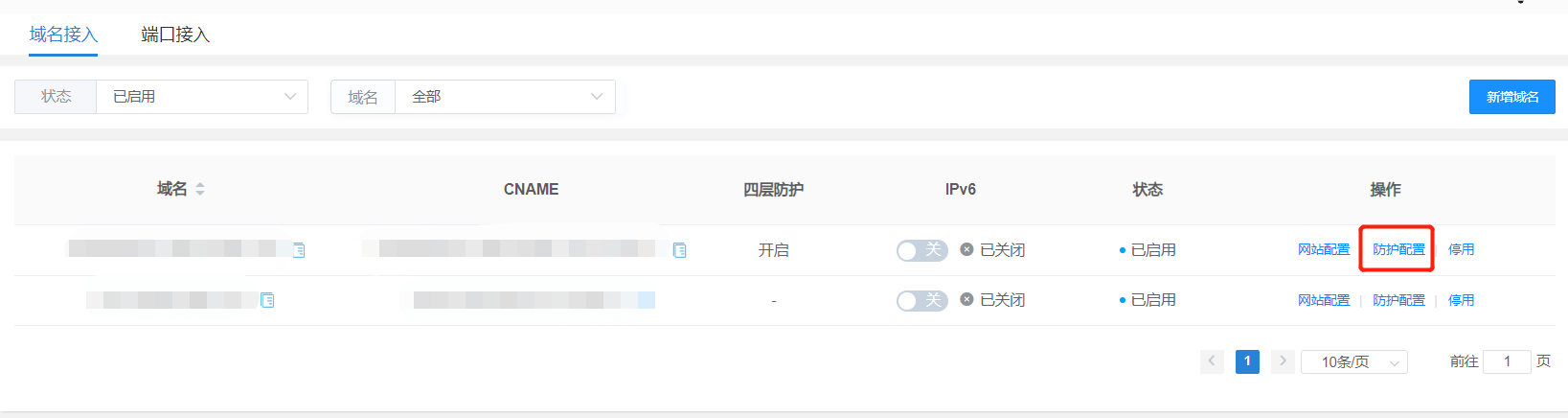Switch to the 域名接入 tab

pos(63,35)
